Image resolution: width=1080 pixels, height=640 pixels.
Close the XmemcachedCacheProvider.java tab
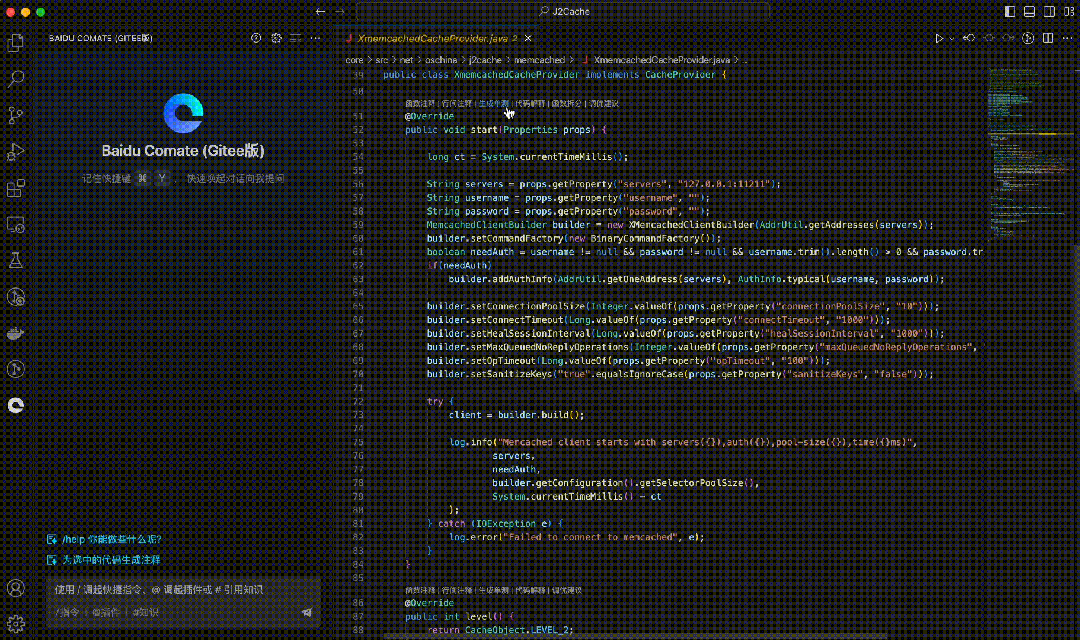click(528, 39)
